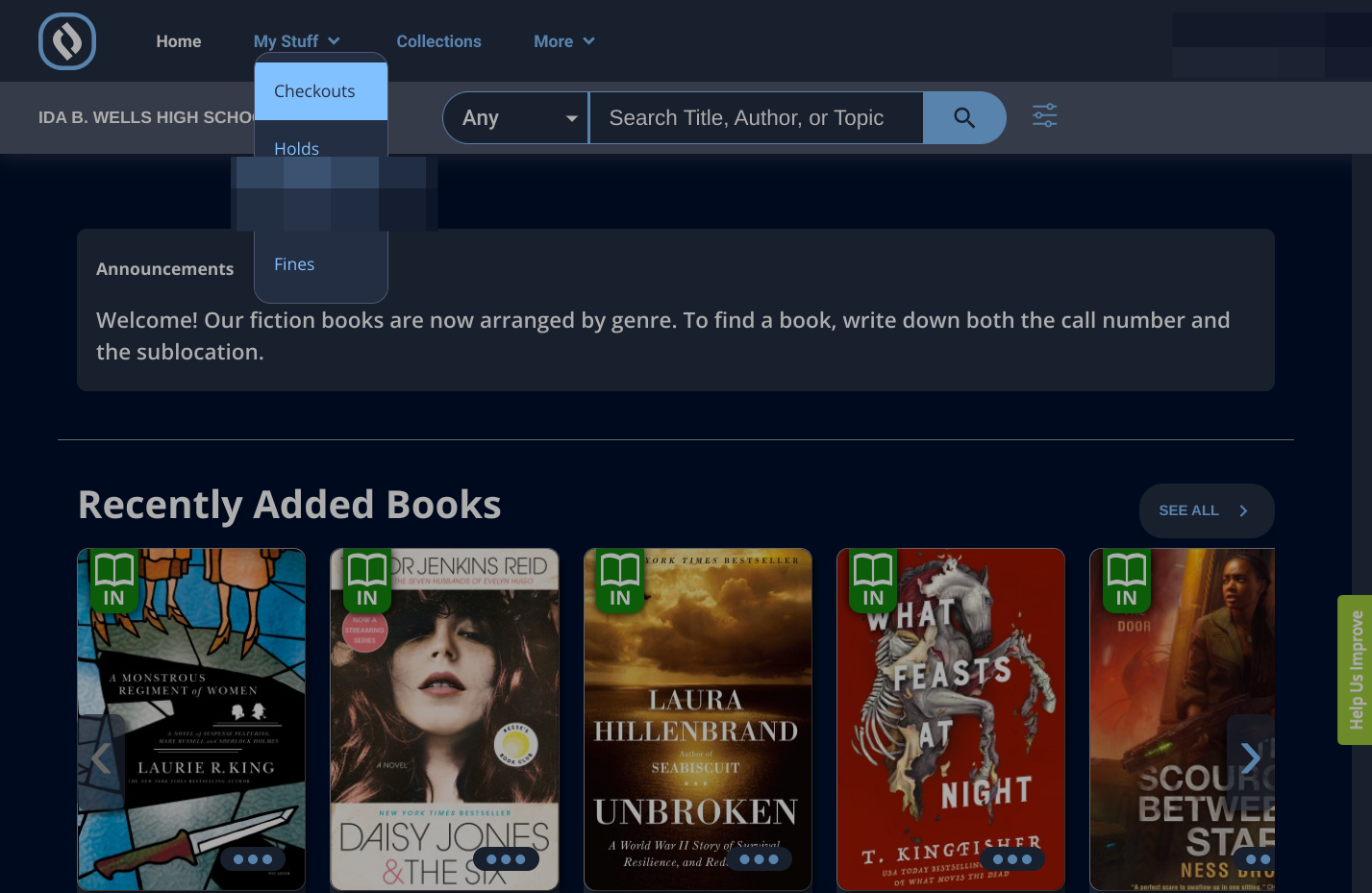Image resolution: width=1372 pixels, height=893 pixels.
Task: Click IN availability badge on Unbroken
Action: [x=620, y=582]
